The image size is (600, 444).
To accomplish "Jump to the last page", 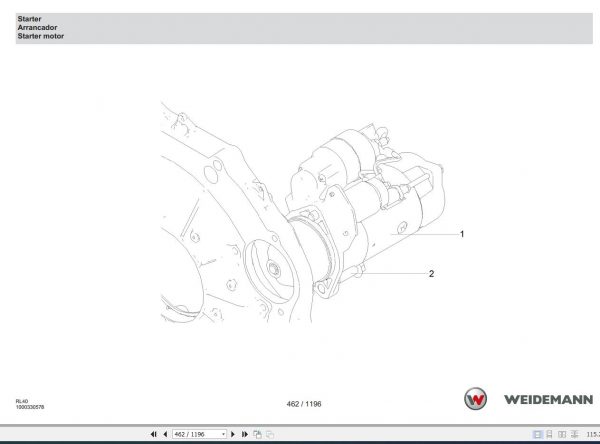I will tap(245, 434).
